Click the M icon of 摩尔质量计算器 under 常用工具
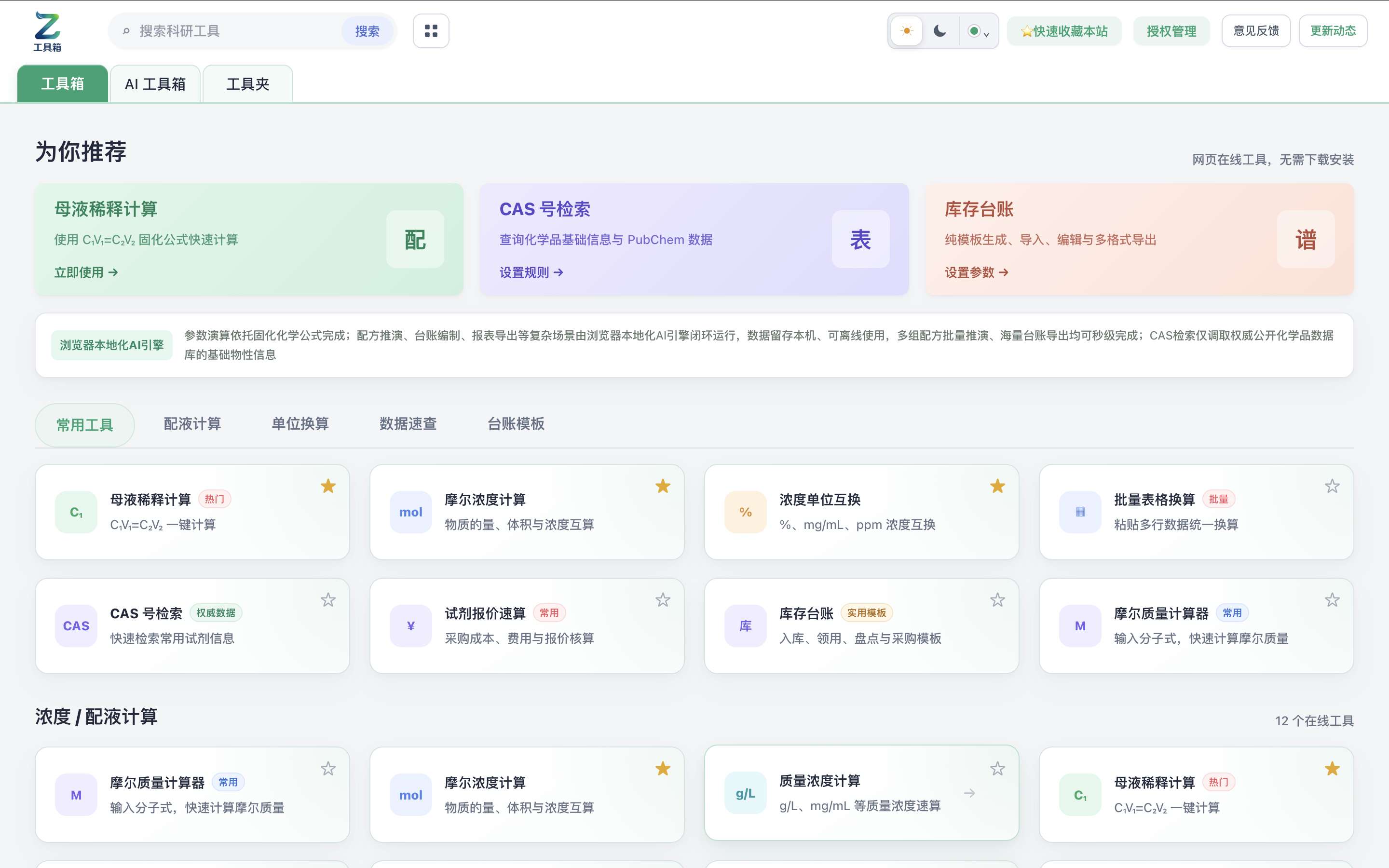Image resolution: width=1389 pixels, height=868 pixels. click(1080, 626)
